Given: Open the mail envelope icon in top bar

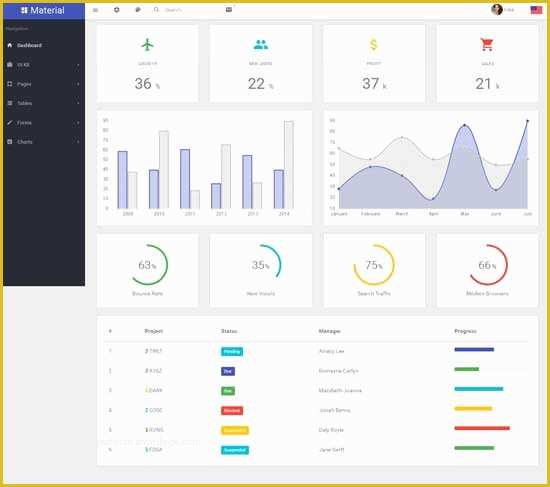Looking at the screenshot, I should click(229, 10).
